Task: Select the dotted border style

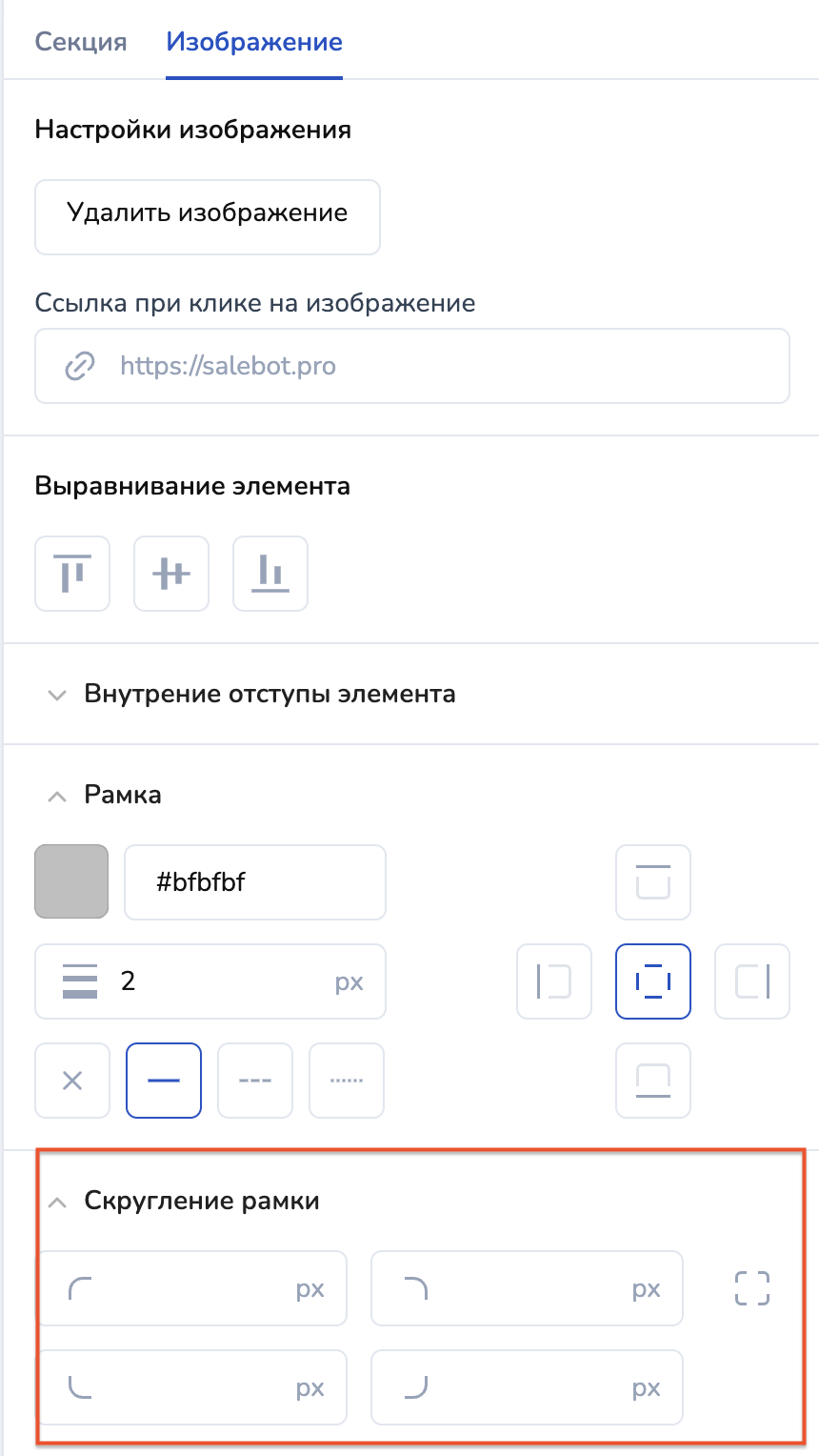Action: pyautogui.click(x=347, y=1081)
